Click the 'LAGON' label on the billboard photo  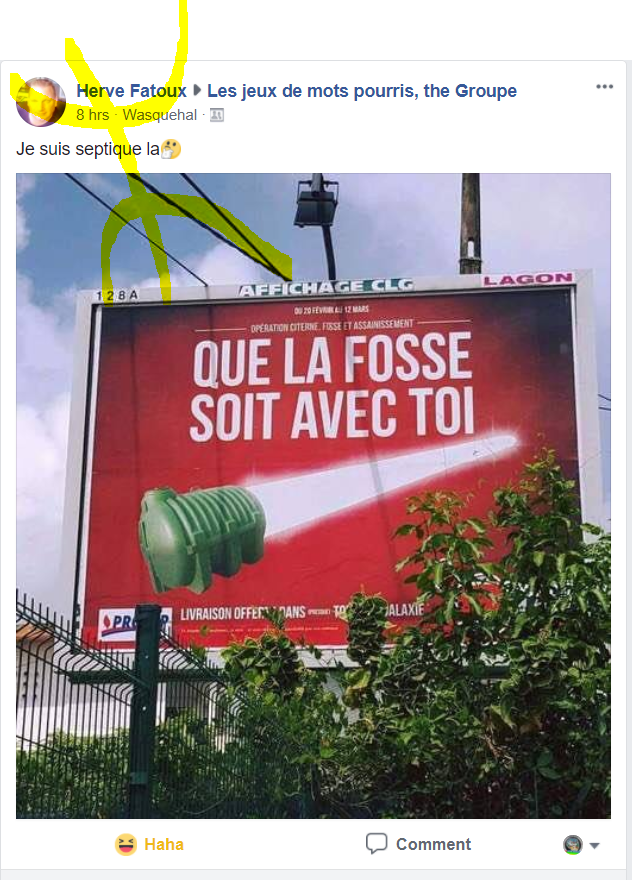(528, 279)
